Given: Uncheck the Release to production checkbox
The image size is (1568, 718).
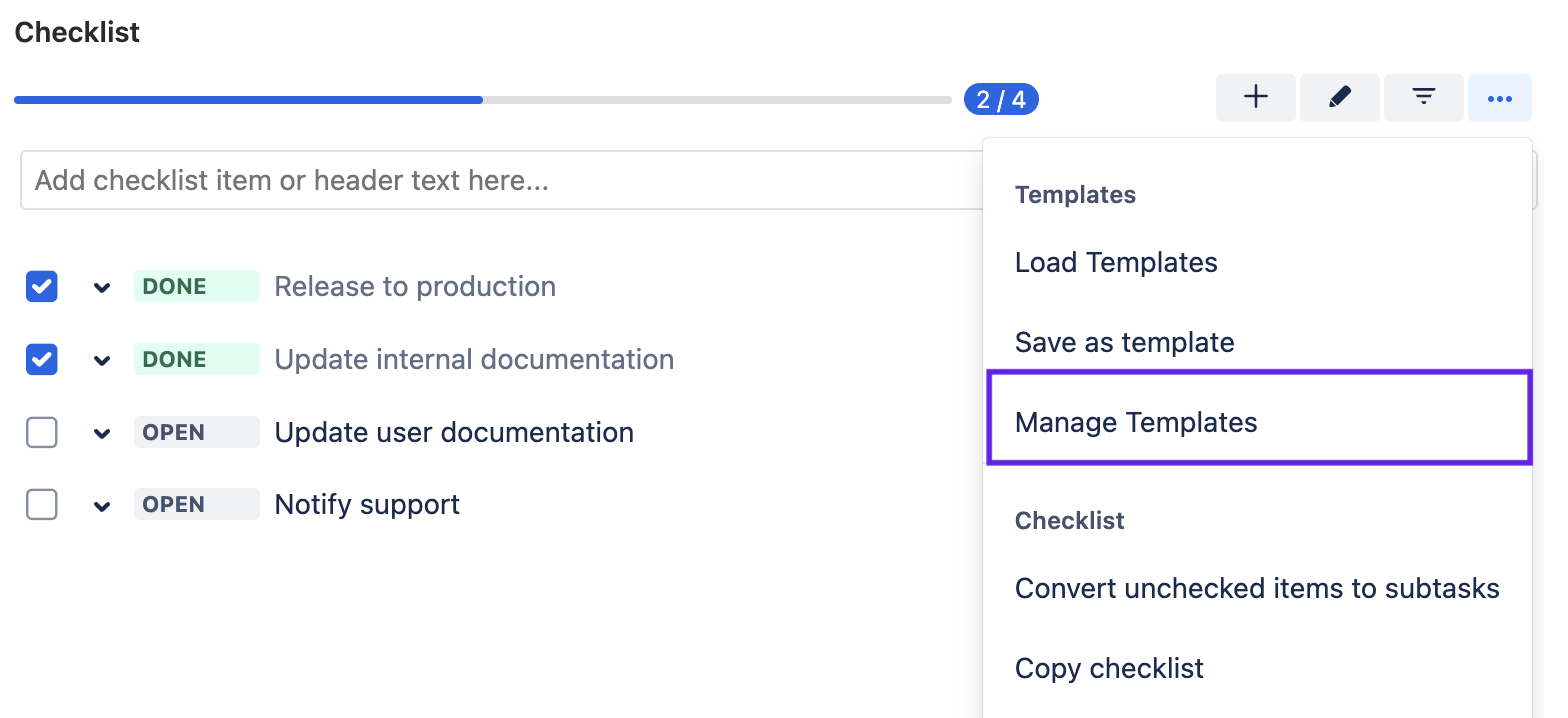Looking at the screenshot, I should 42,287.
